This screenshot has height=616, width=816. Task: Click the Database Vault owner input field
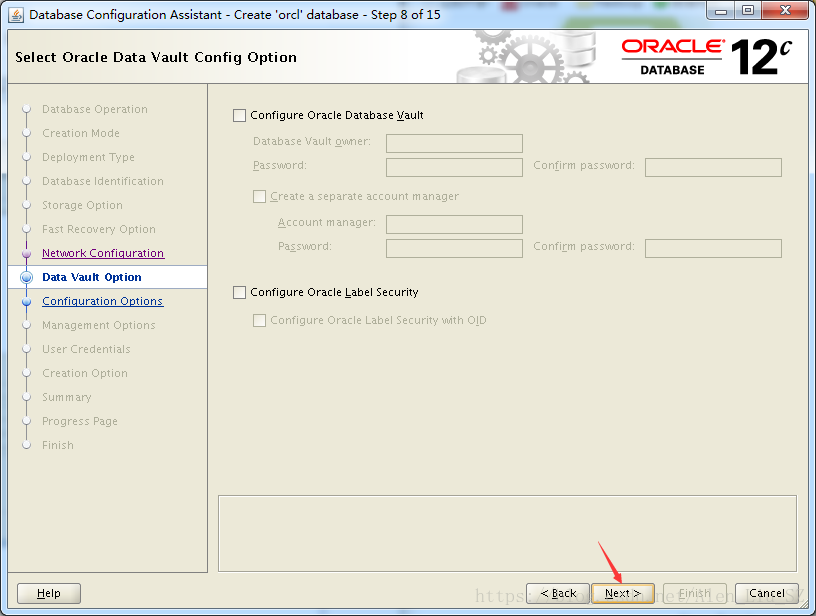pyautogui.click(x=454, y=143)
